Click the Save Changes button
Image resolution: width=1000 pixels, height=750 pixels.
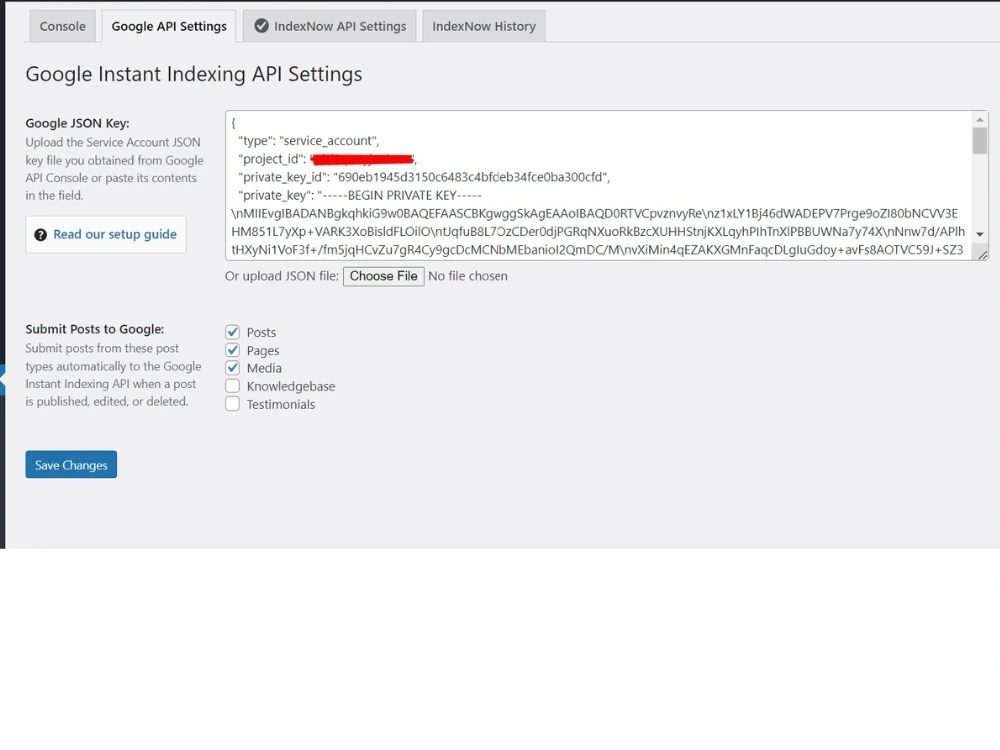pyautogui.click(x=70, y=464)
